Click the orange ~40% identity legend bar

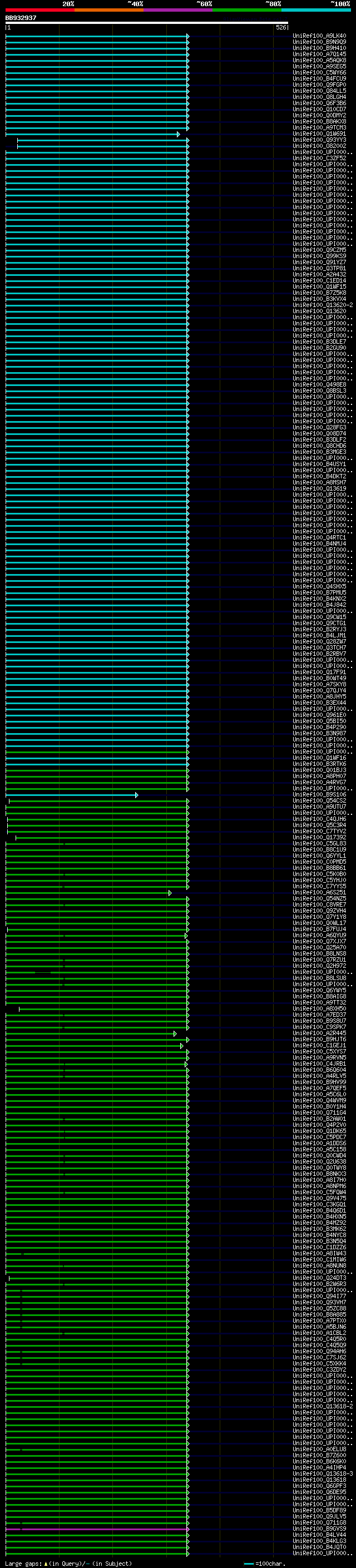click(x=109, y=10)
